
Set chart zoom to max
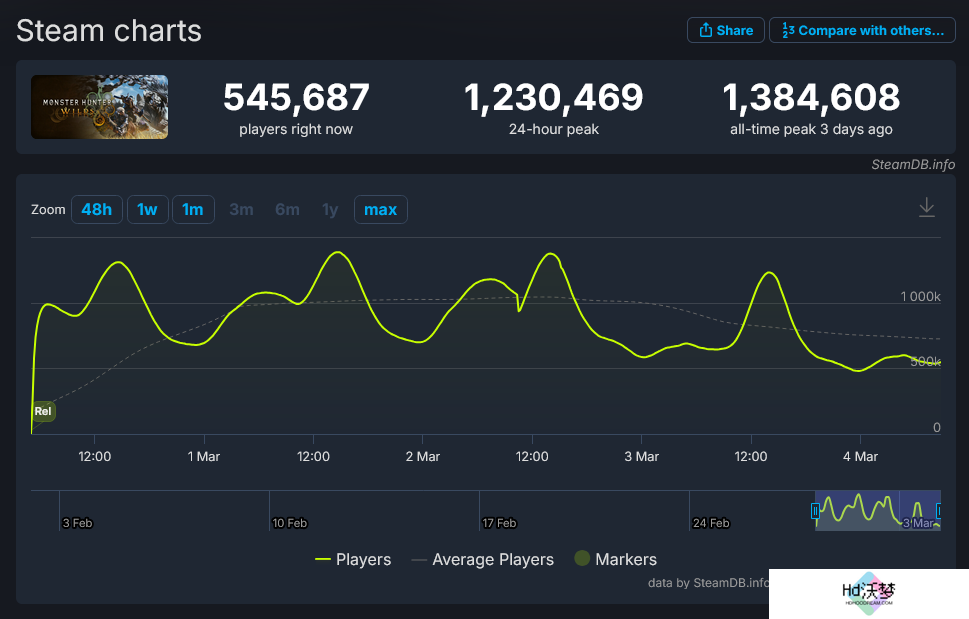point(381,209)
